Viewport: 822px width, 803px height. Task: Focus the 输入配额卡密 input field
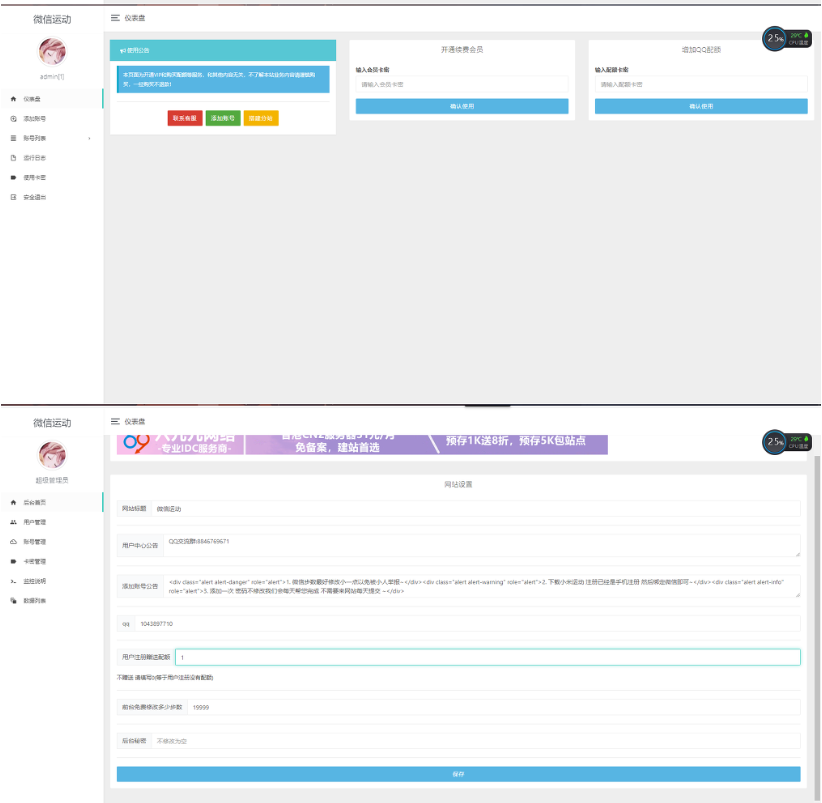click(x=700, y=85)
